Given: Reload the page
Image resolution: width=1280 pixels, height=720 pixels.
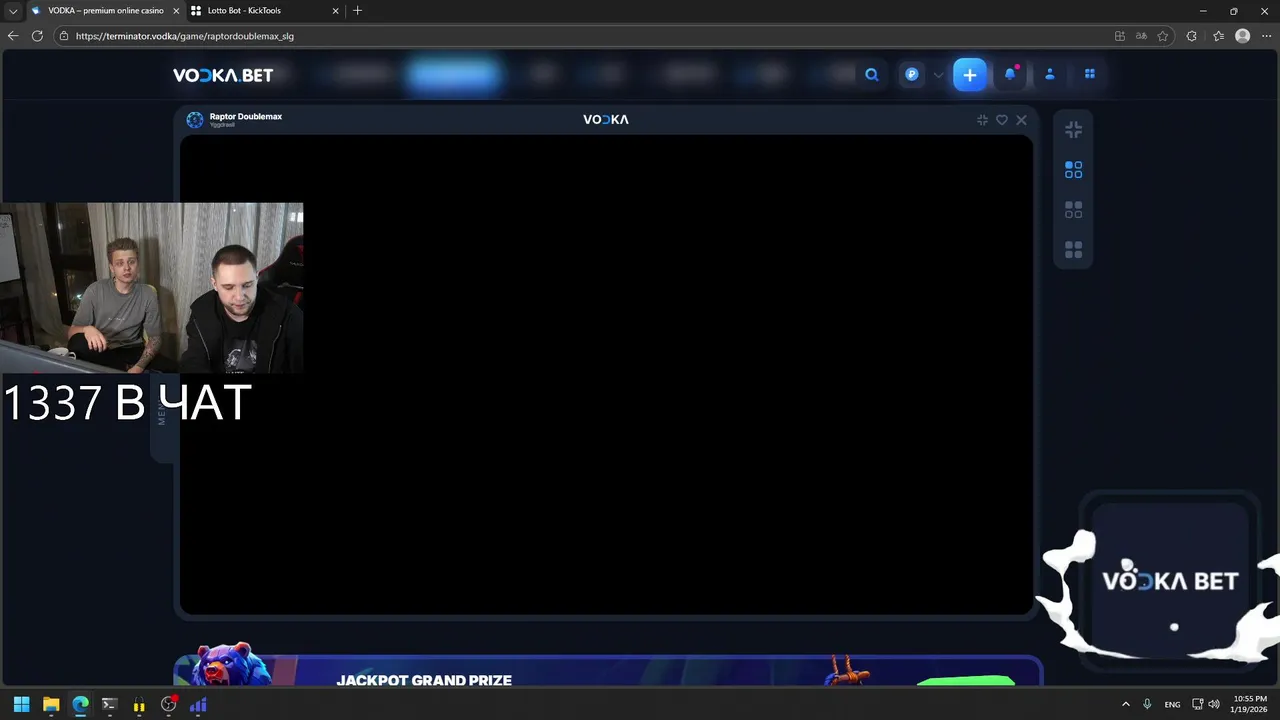Looking at the screenshot, I should tap(37, 36).
